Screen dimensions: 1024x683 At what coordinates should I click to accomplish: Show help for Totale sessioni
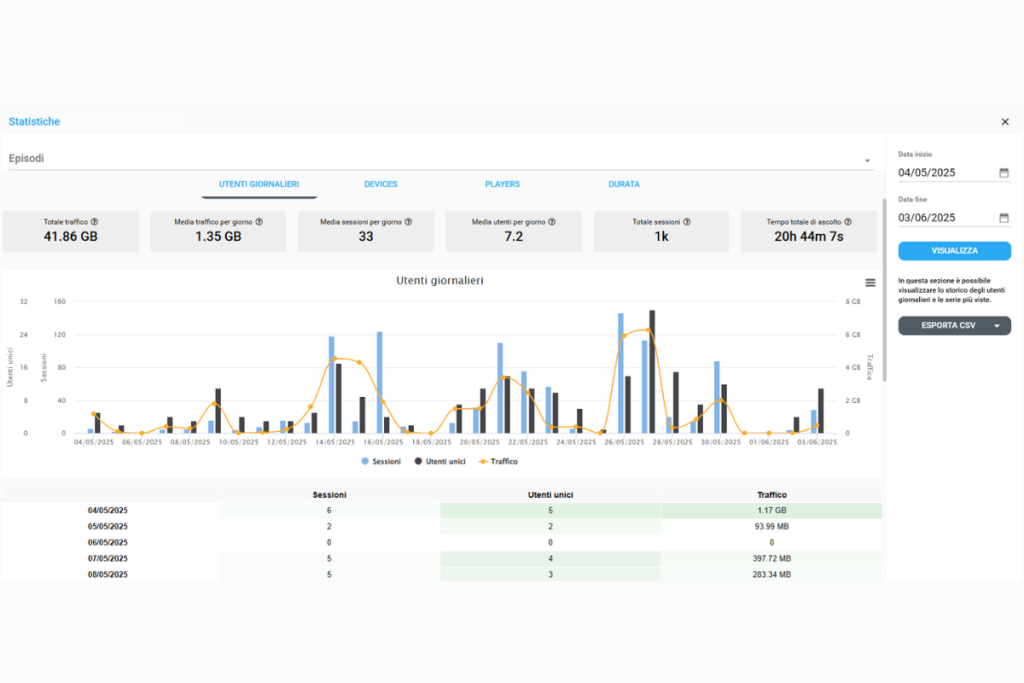pos(686,222)
